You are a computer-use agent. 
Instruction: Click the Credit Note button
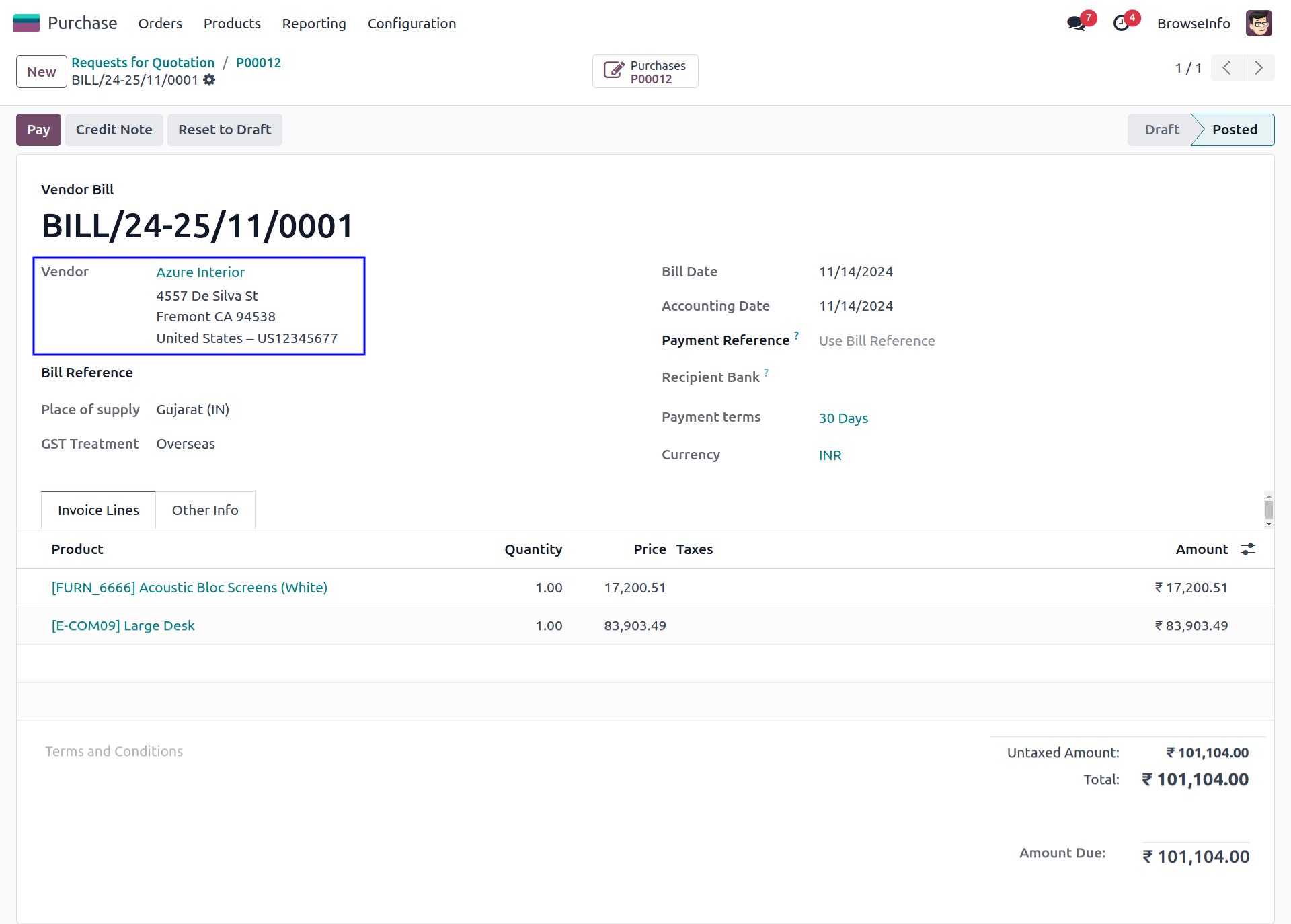pyautogui.click(x=114, y=130)
